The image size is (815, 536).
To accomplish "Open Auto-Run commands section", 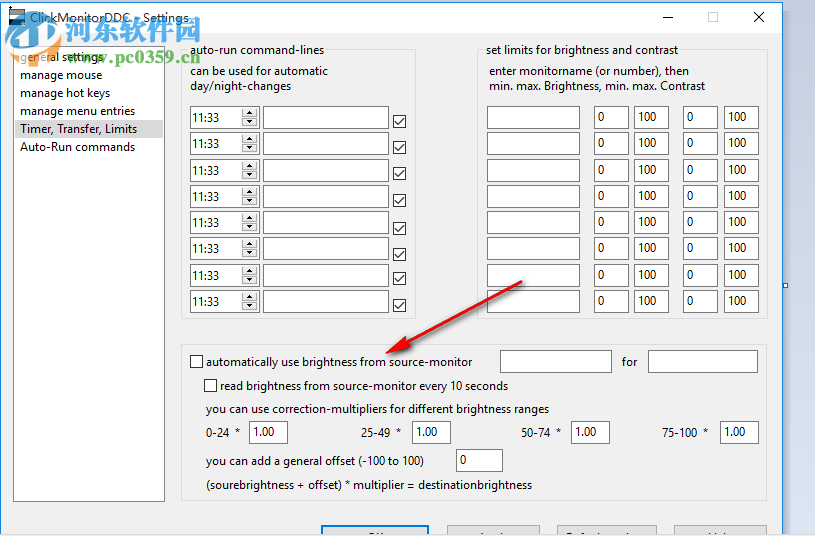I will [77, 147].
